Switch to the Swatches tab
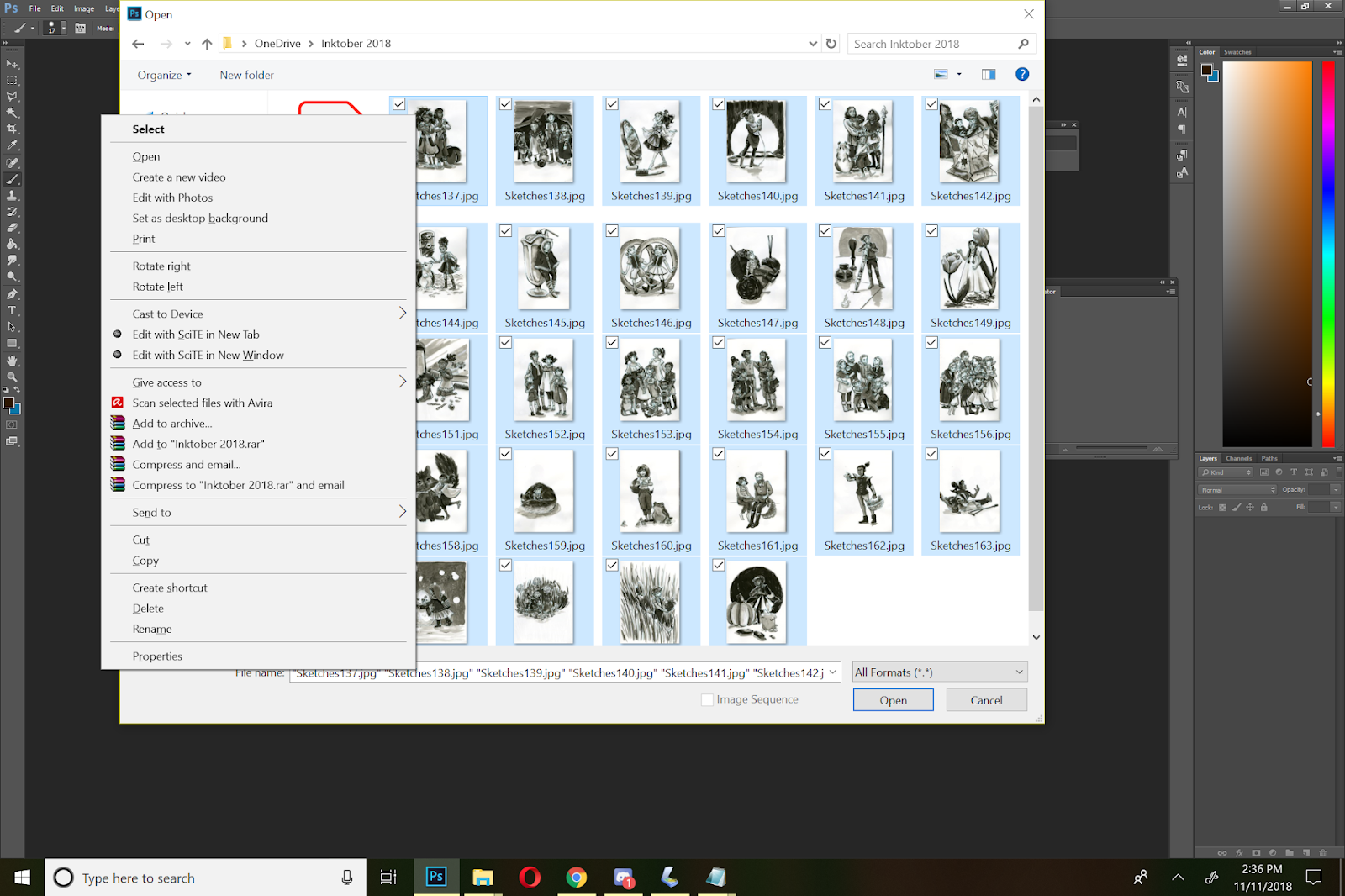Screen dimensions: 1345x896 (1237, 52)
